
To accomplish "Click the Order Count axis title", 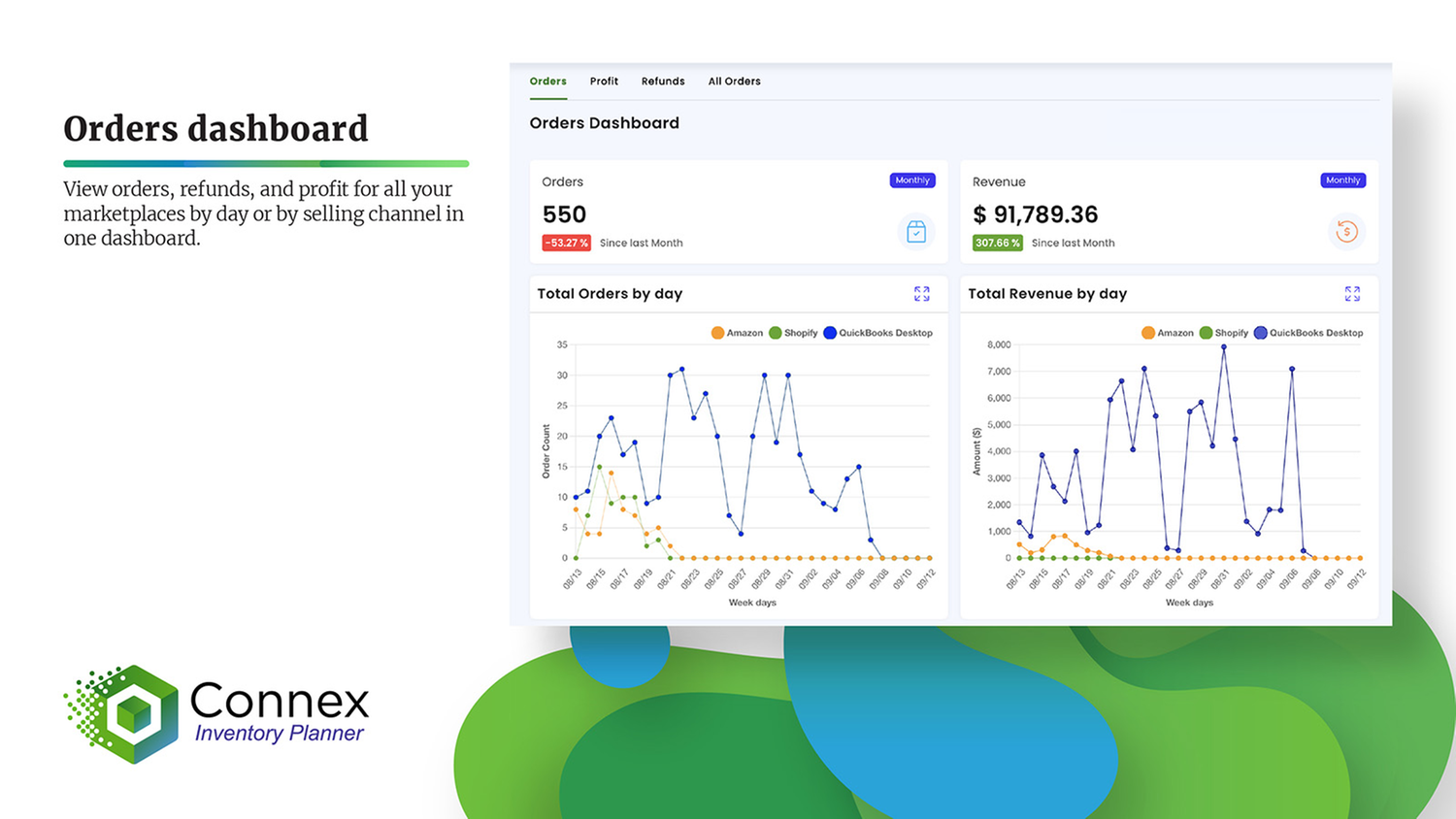I will [546, 451].
